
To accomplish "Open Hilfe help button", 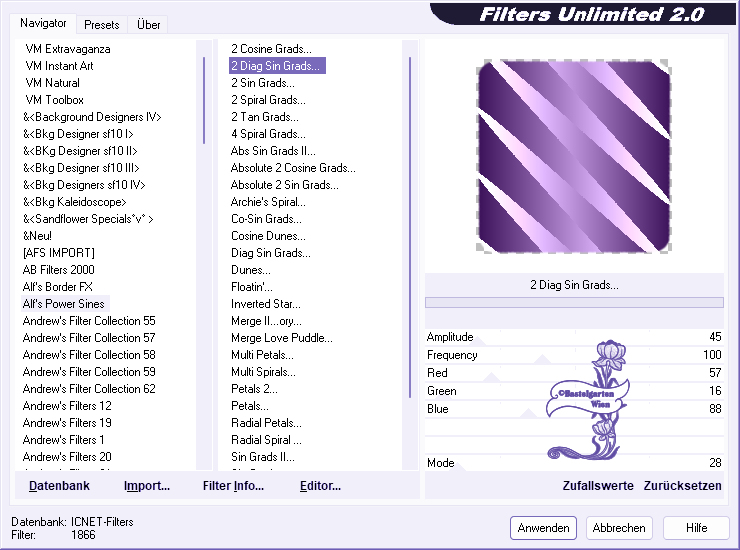I will coord(696,528).
